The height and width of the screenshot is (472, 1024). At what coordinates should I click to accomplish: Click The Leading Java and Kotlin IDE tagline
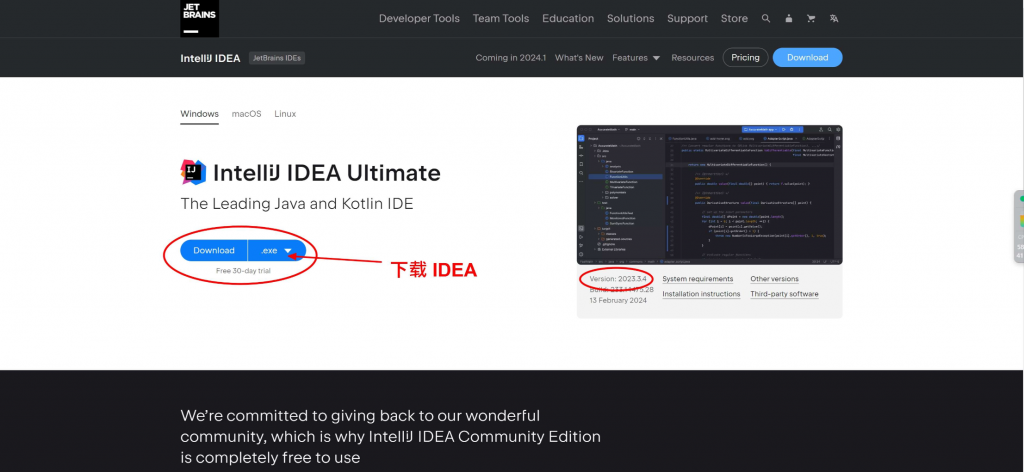[x=297, y=204]
